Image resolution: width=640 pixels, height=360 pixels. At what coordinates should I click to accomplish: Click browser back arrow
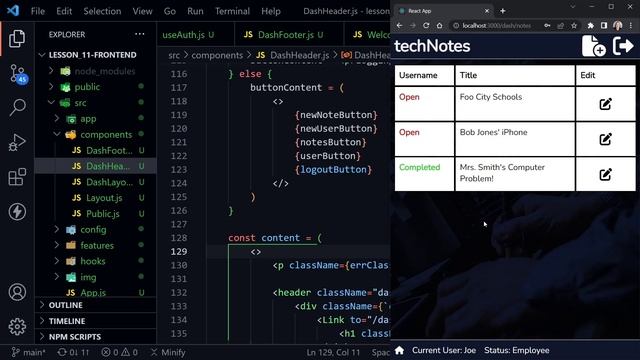[x=400, y=25]
